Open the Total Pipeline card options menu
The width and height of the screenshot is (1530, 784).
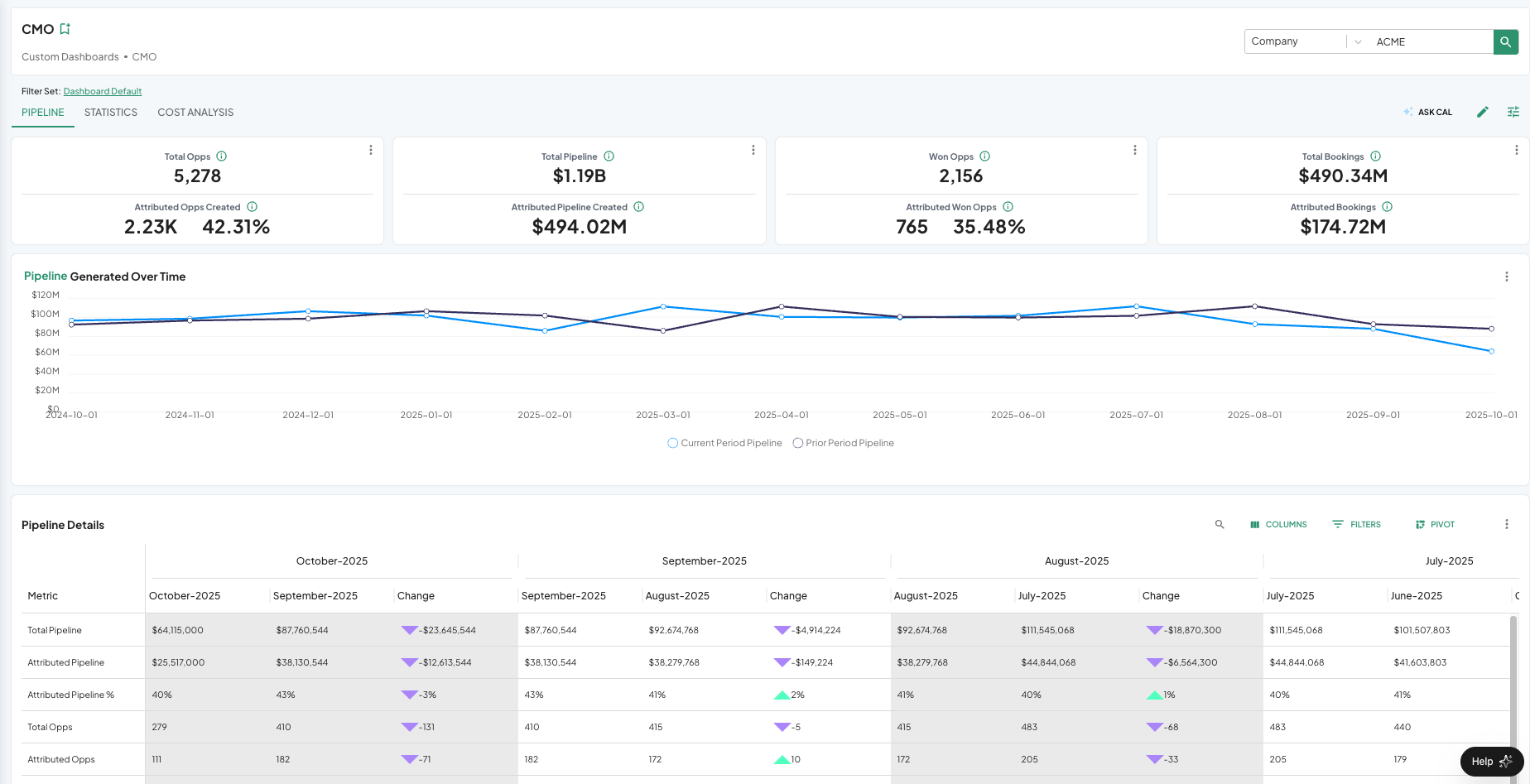pyautogui.click(x=753, y=150)
